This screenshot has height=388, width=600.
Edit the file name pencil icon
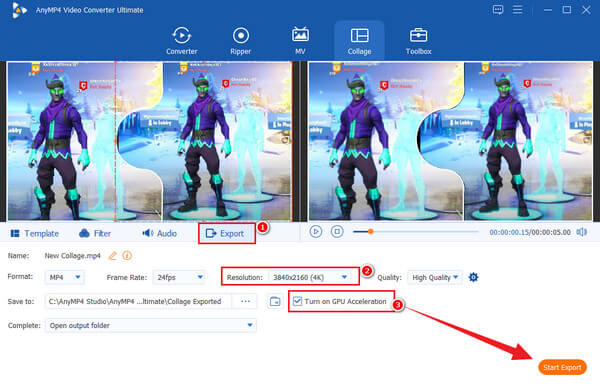click(112, 256)
